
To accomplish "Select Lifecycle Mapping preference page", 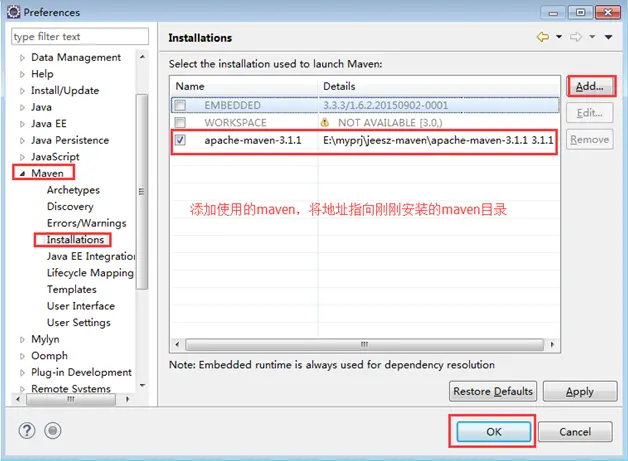I will tap(90, 273).
